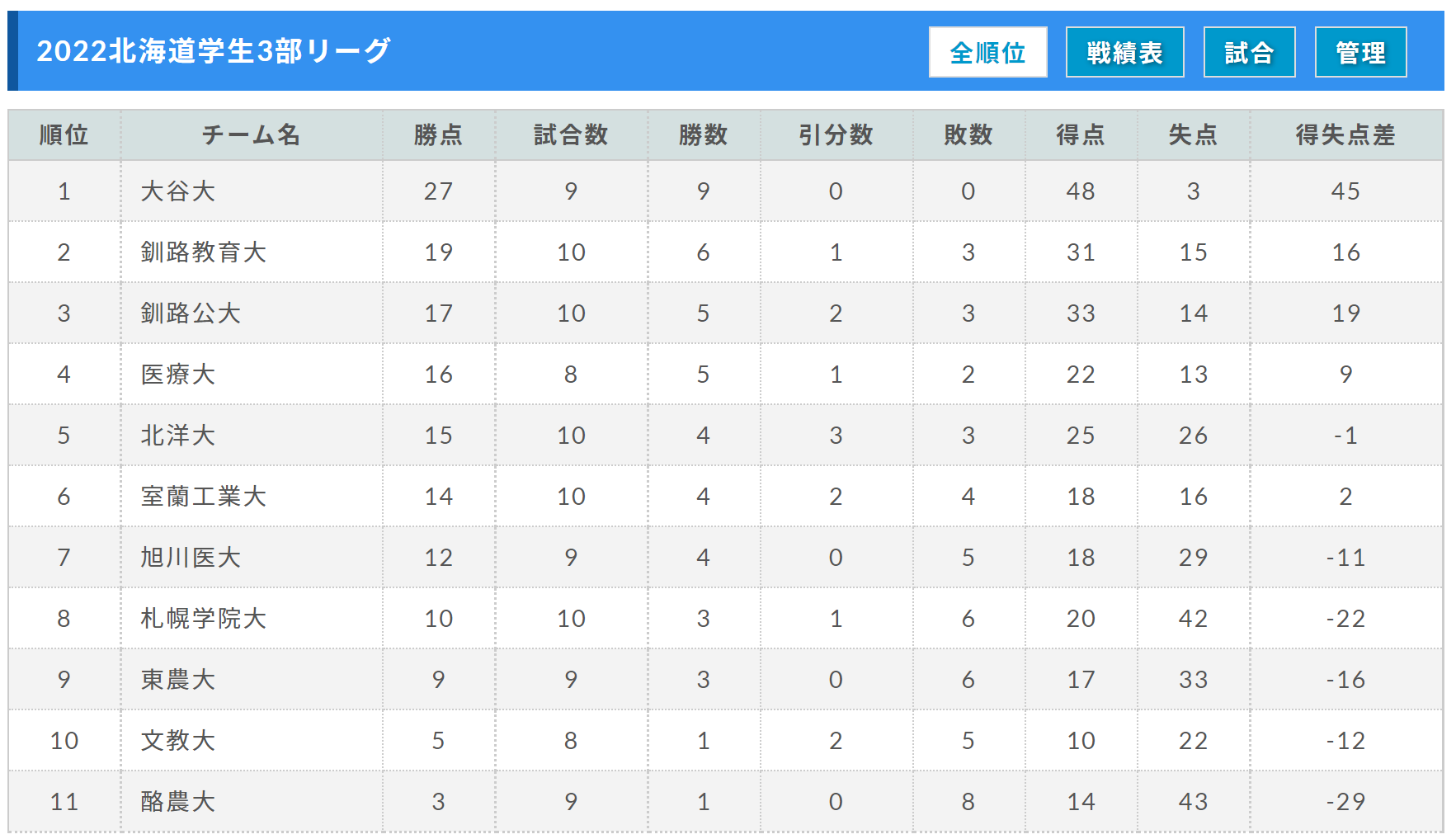This screenshot has height=839, width=1456.
Task: Open the 試合 tab
Action: pyautogui.click(x=1249, y=52)
